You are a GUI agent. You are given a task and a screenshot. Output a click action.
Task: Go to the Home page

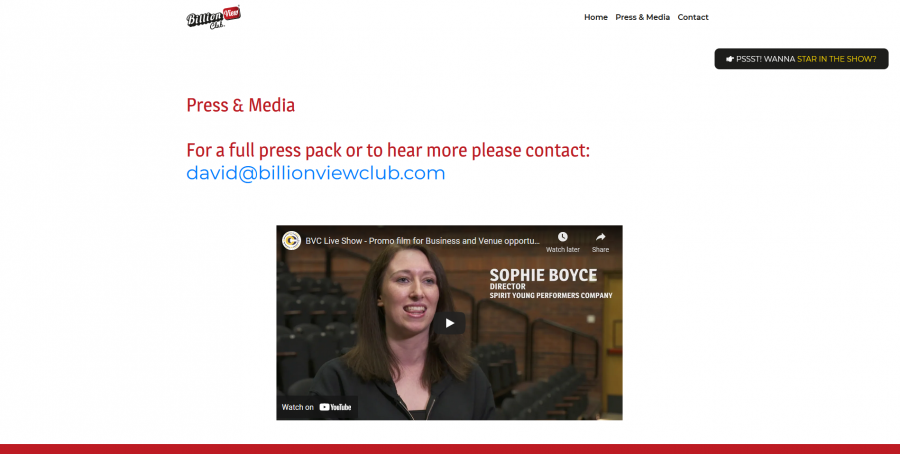(595, 17)
